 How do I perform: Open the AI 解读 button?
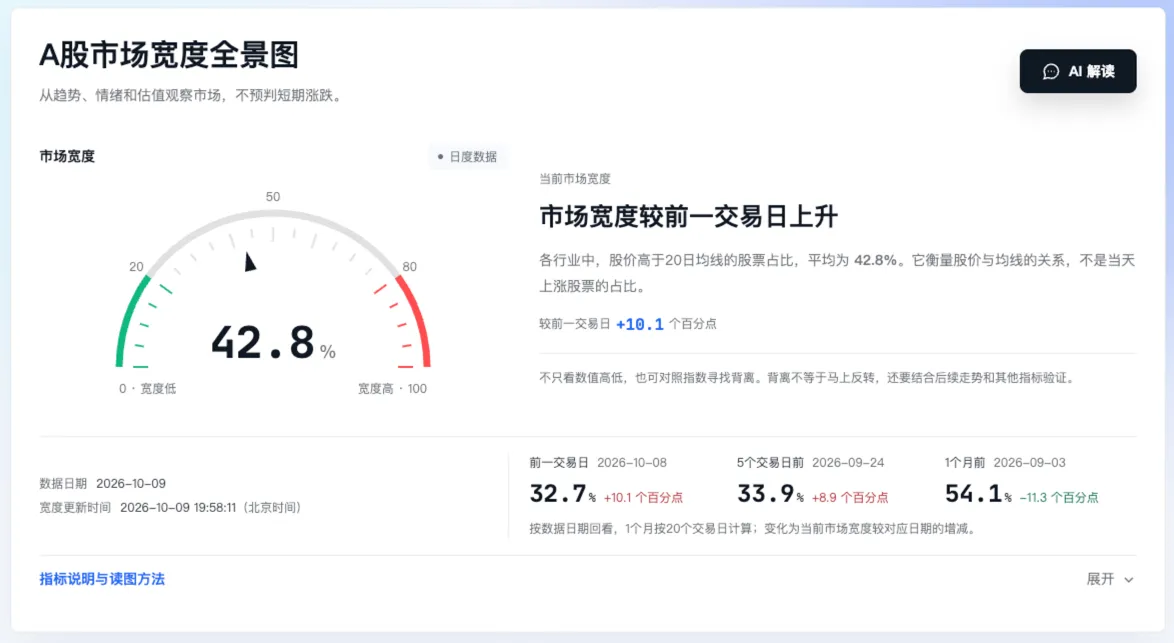1077,71
